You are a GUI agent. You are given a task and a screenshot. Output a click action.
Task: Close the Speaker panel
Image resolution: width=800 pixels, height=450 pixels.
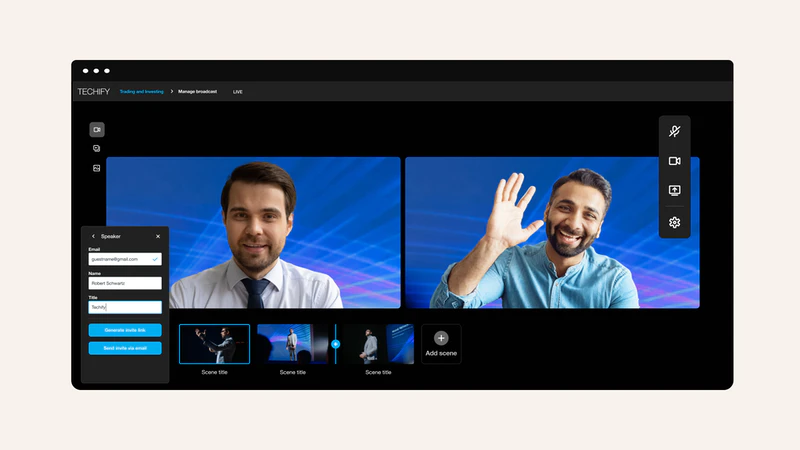pos(158,236)
